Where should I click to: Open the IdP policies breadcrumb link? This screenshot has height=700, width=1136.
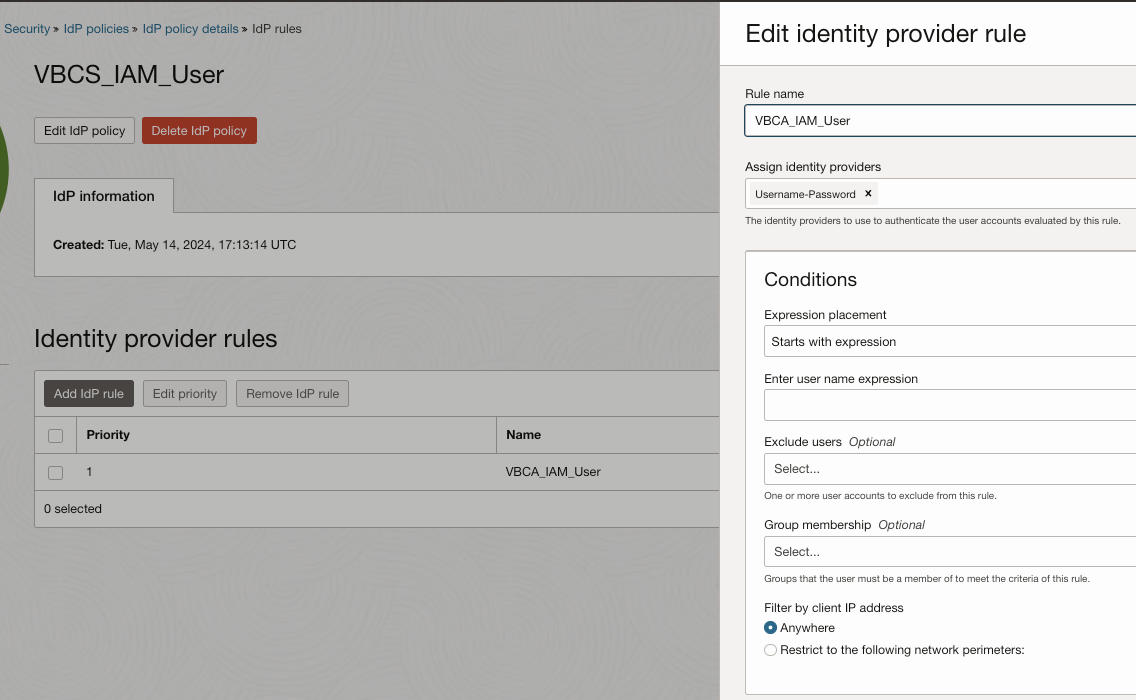coord(96,29)
